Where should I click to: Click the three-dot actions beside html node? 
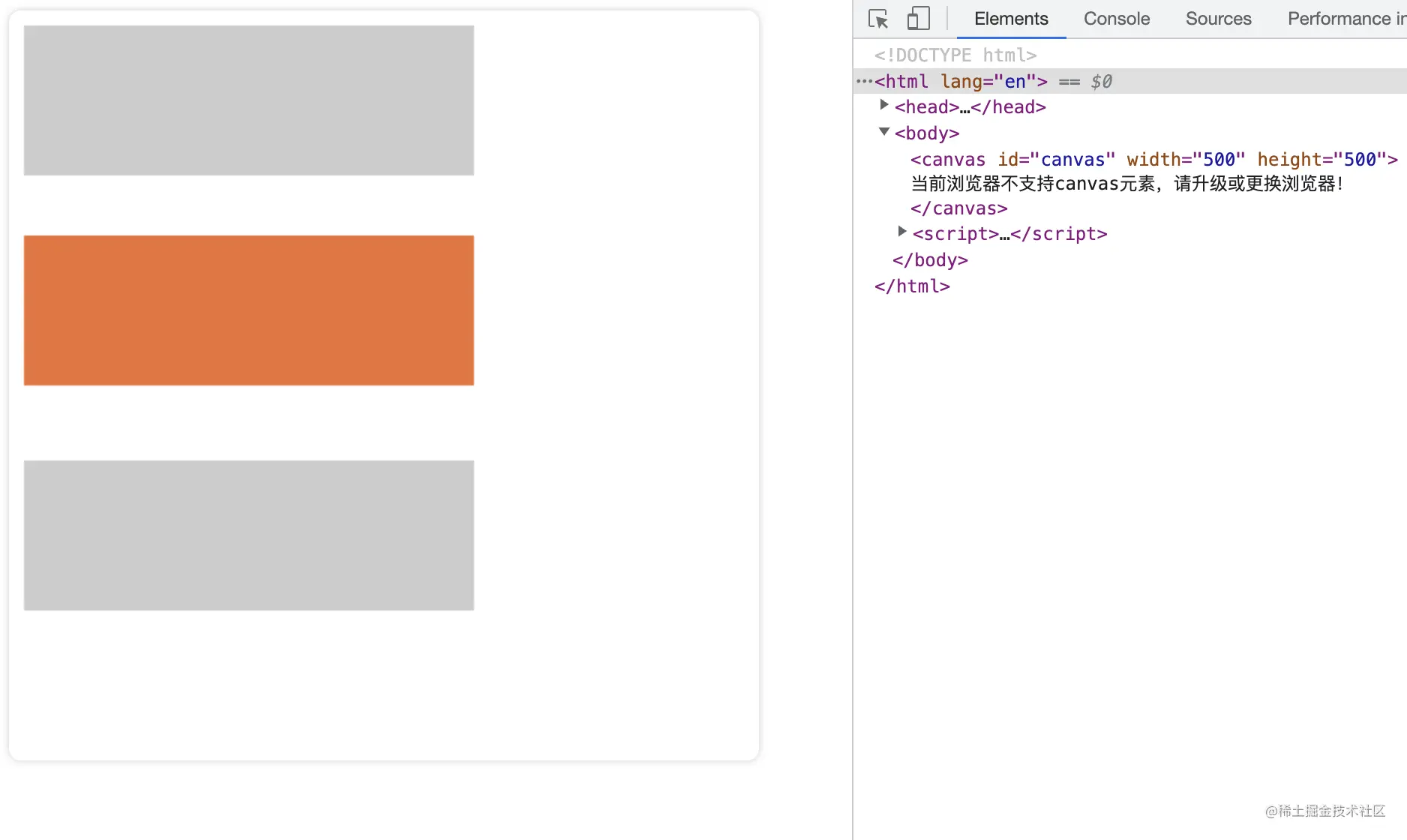click(864, 81)
